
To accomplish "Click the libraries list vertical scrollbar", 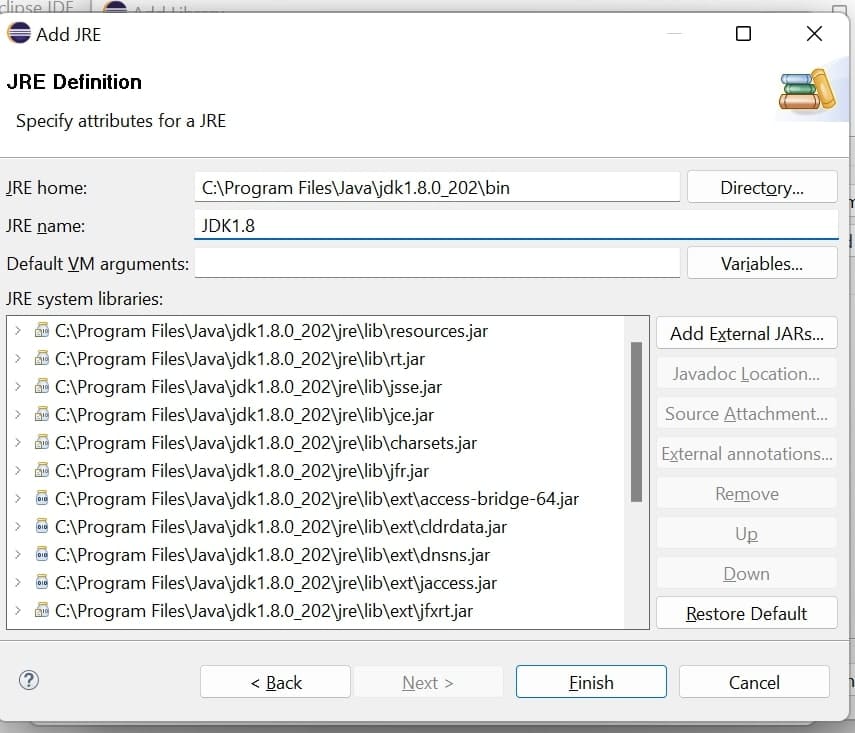I will coord(636,420).
